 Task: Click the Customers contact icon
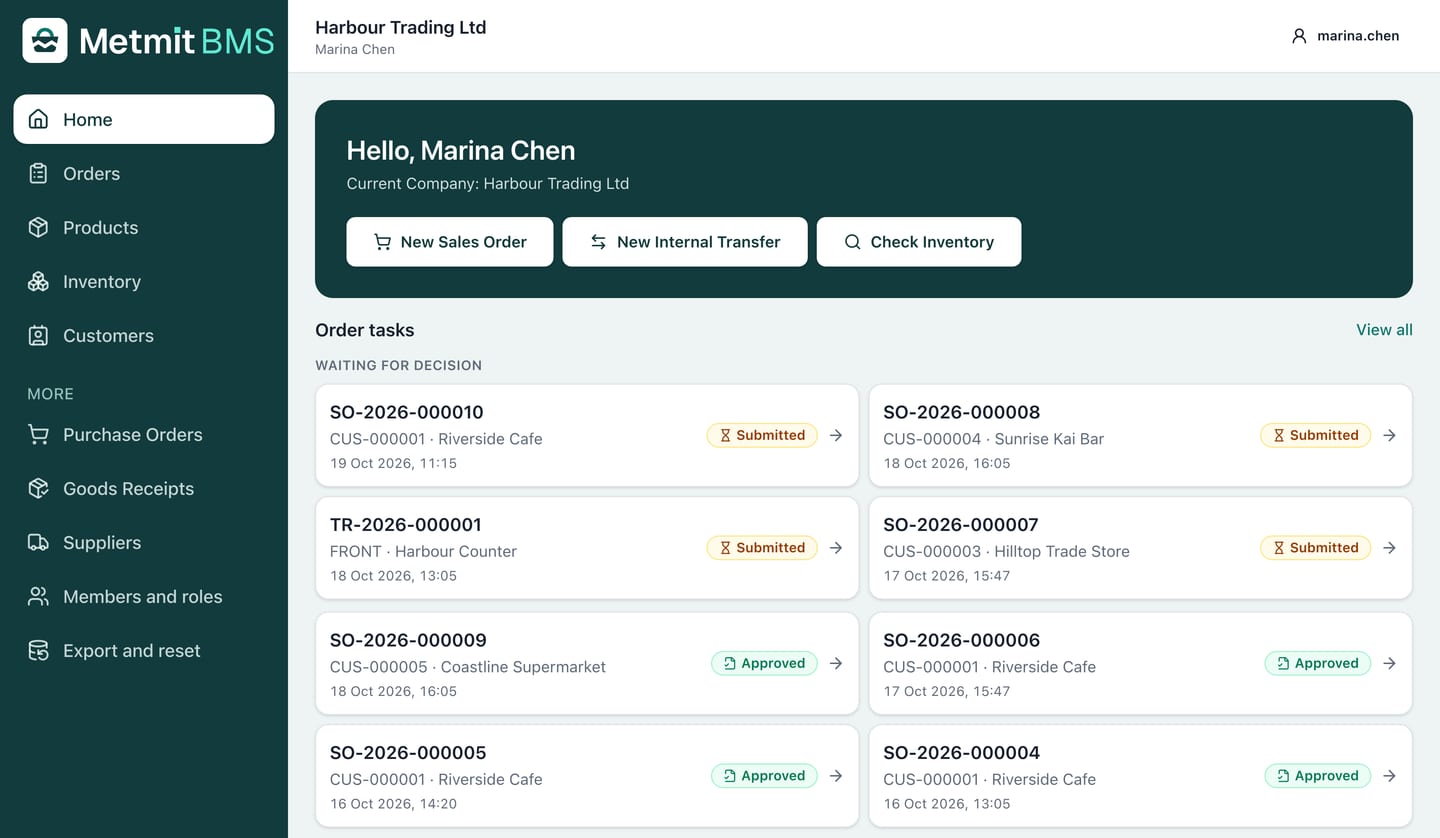[38, 335]
